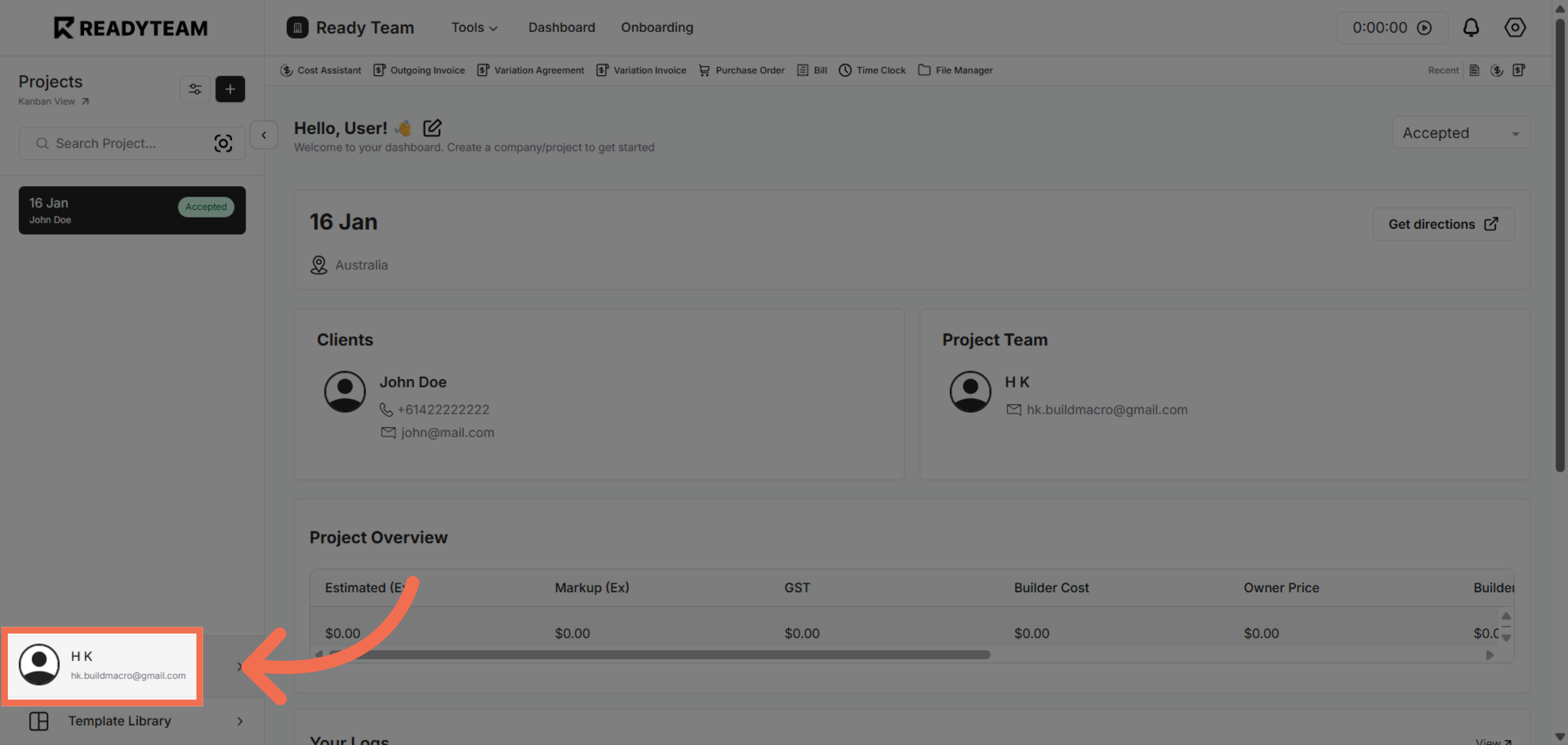Open the settings gear icon
The height and width of the screenshot is (745, 1568).
(1514, 27)
